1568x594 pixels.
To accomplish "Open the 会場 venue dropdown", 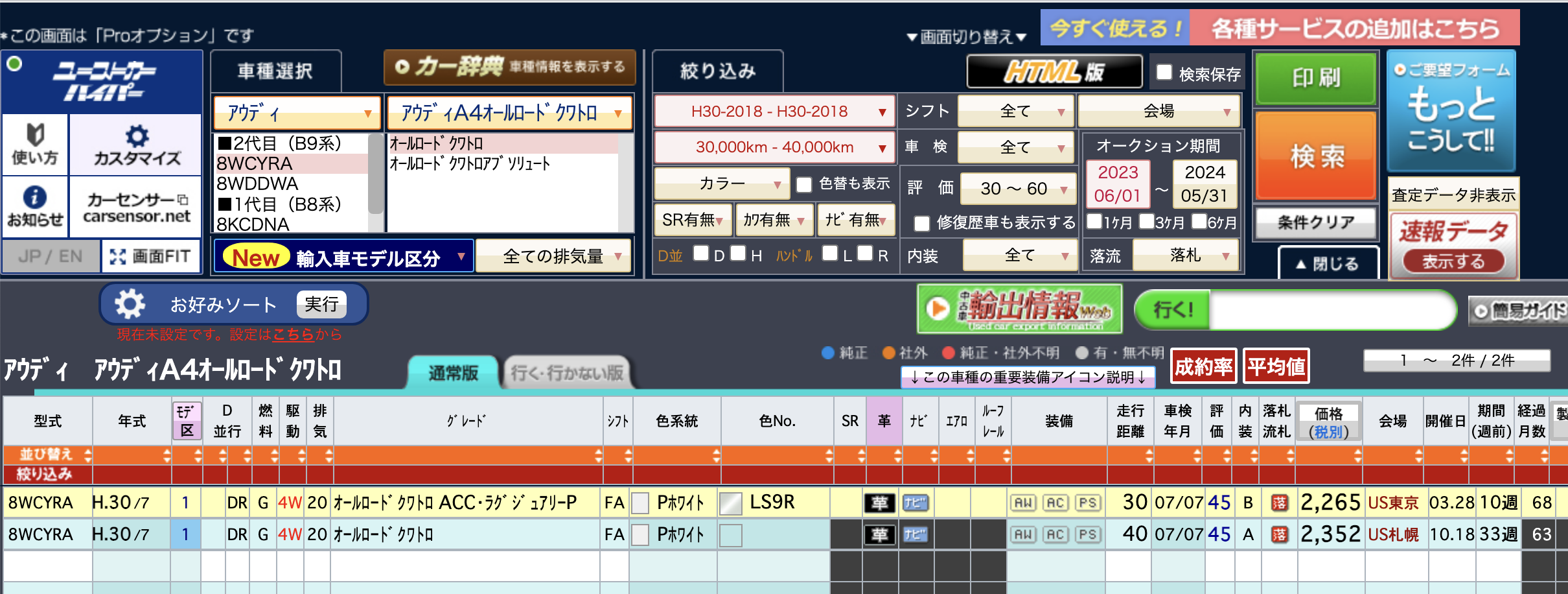I will click(1159, 111).
